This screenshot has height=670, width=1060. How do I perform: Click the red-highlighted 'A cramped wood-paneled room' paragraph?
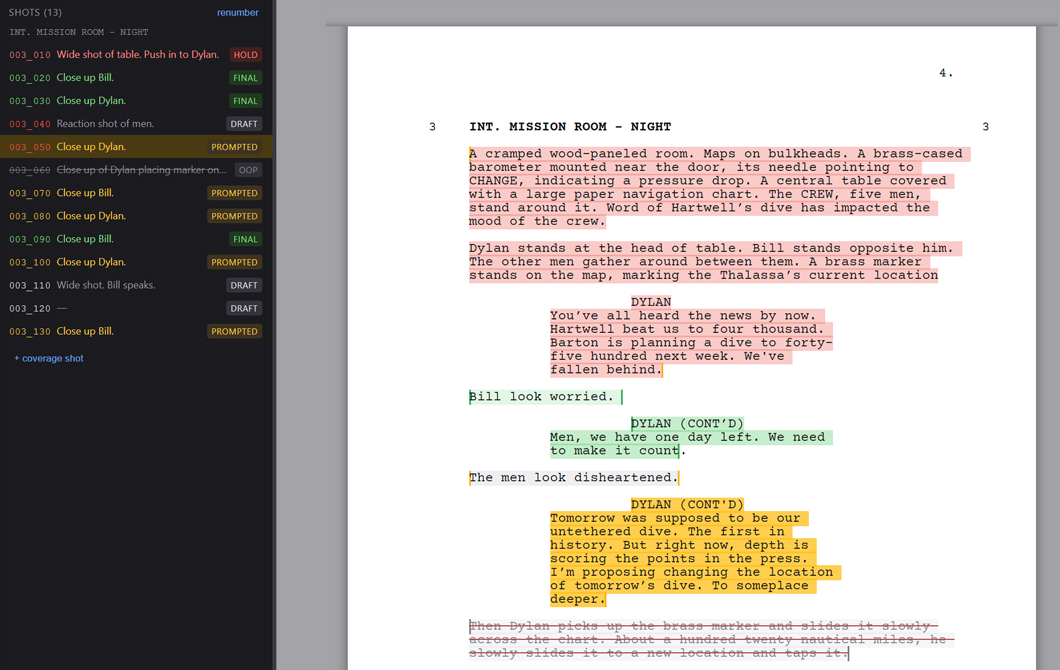coord(719,187)
